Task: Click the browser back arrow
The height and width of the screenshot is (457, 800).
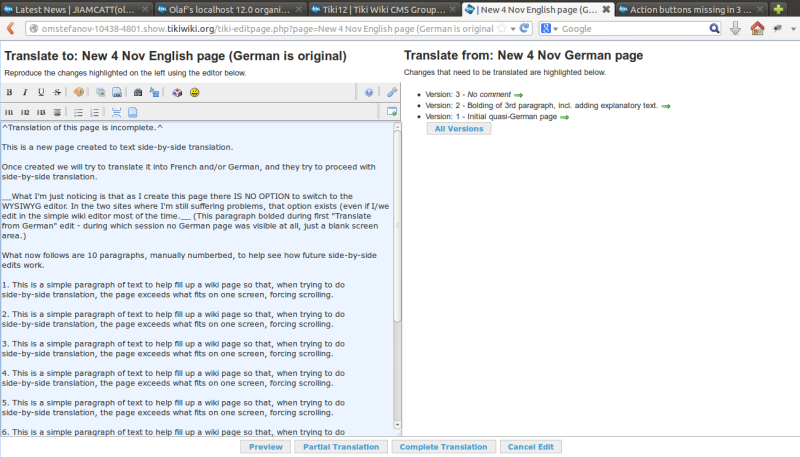Action: click(x=10, y=29)
